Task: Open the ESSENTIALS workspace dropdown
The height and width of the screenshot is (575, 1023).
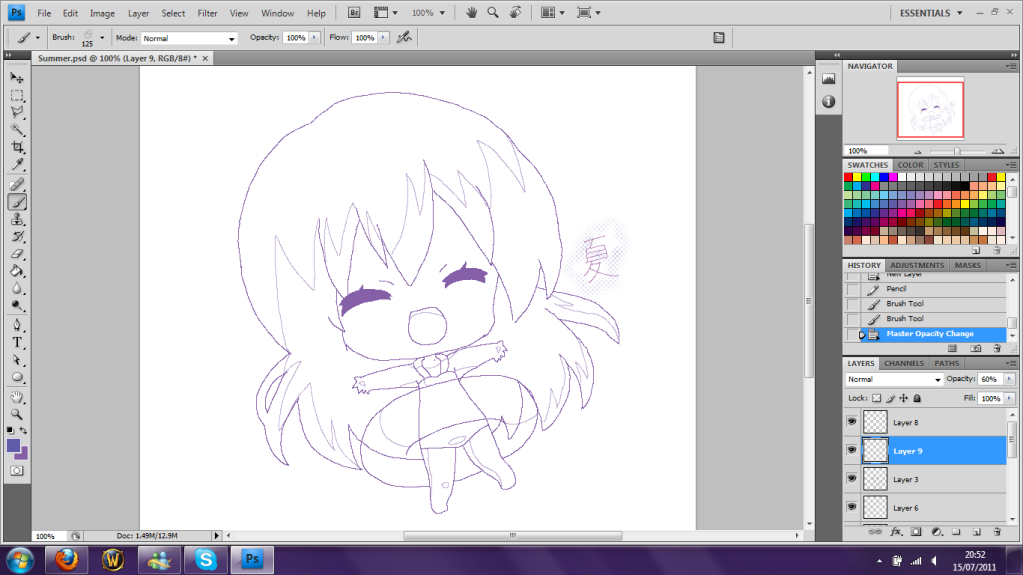Action: click(931, 13)
